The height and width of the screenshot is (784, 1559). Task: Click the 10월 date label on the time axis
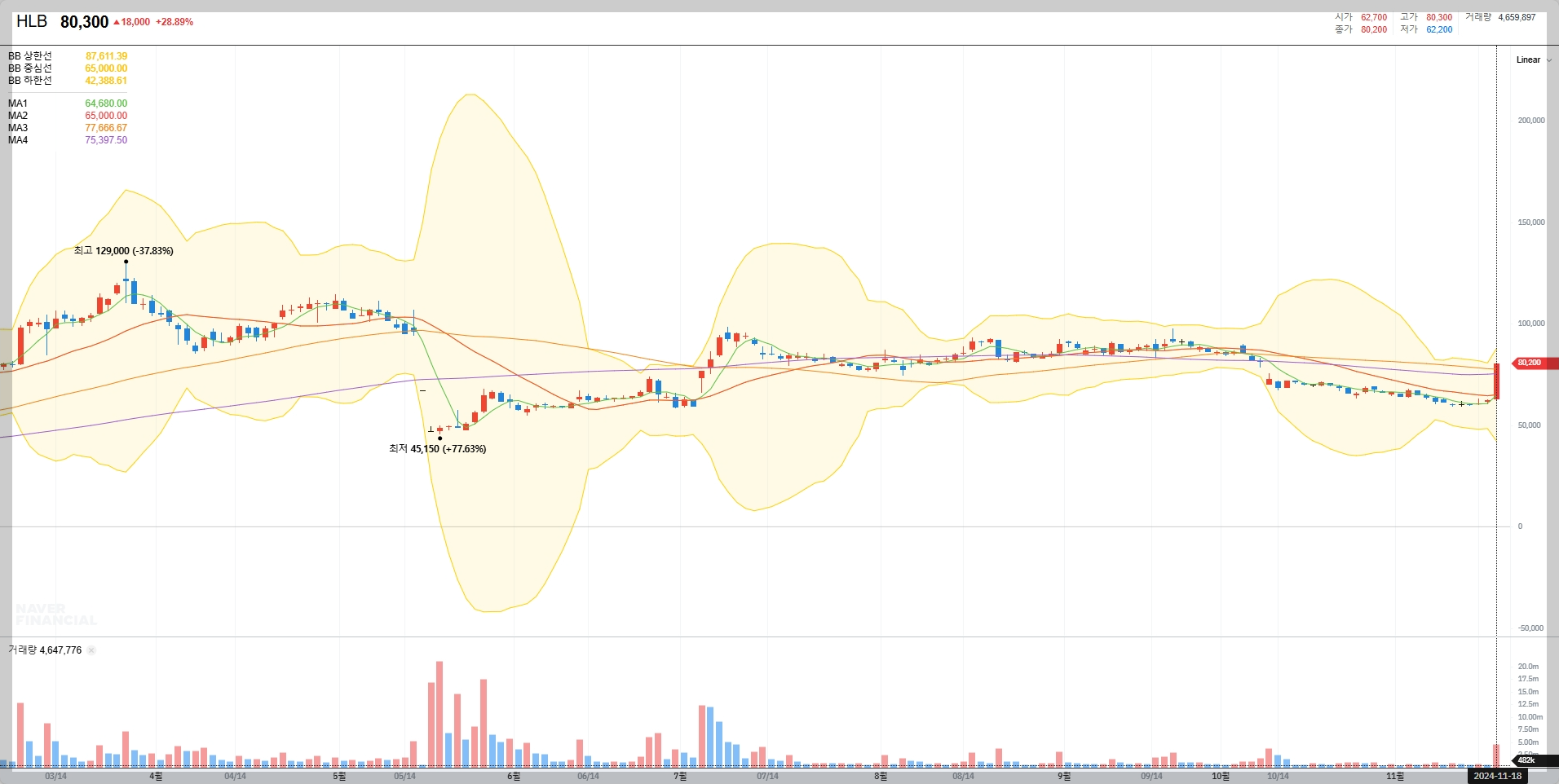click(1221, 777)
